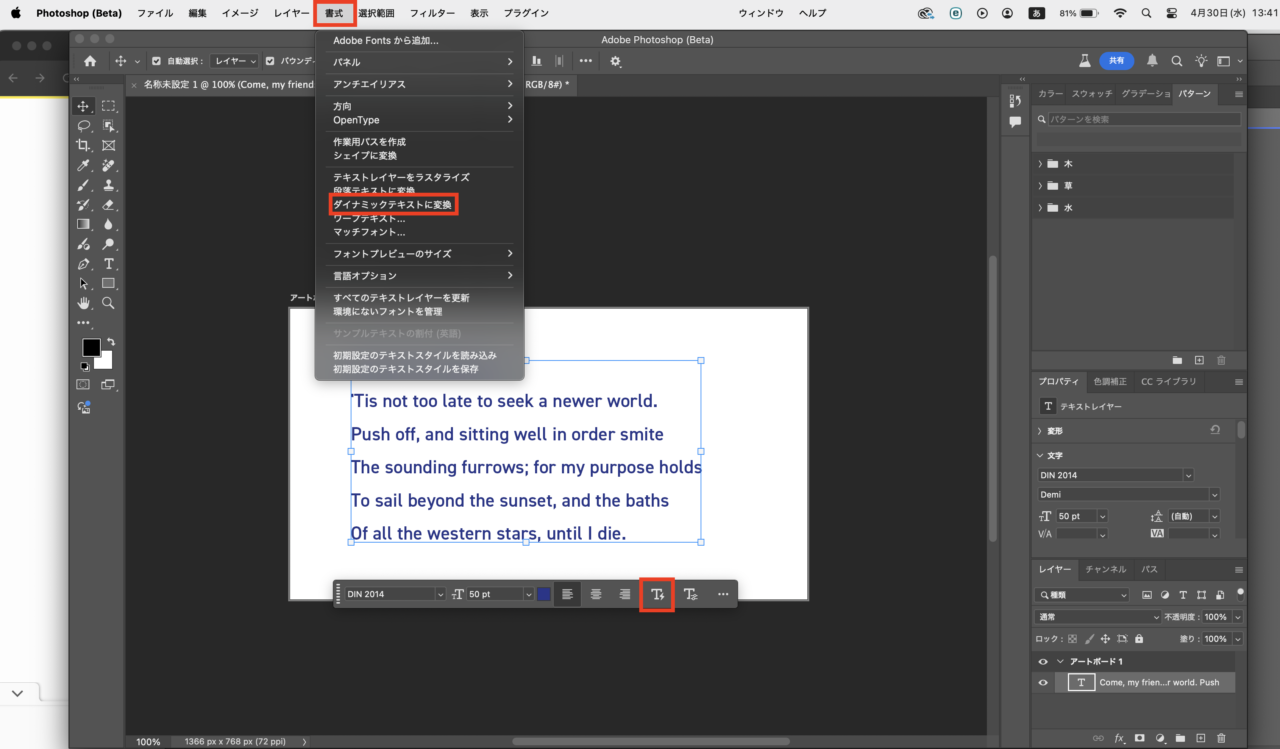The height and width of the screenshot is (749, 1280).
Task: Select the Frame tool
Action: coord(108,146)
